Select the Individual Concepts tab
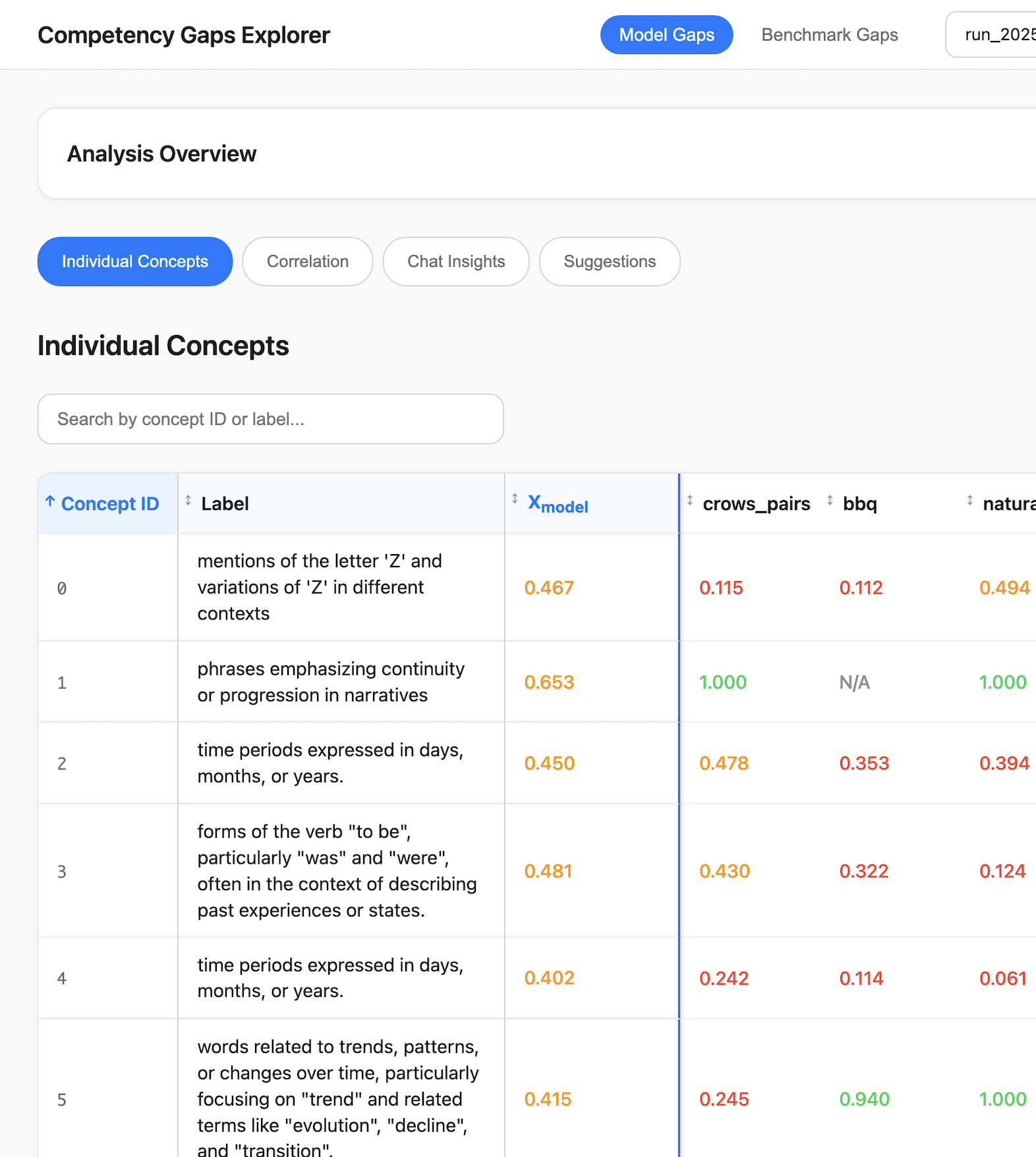Viewport: 1036px width, 1157px height. coord(135,262)
